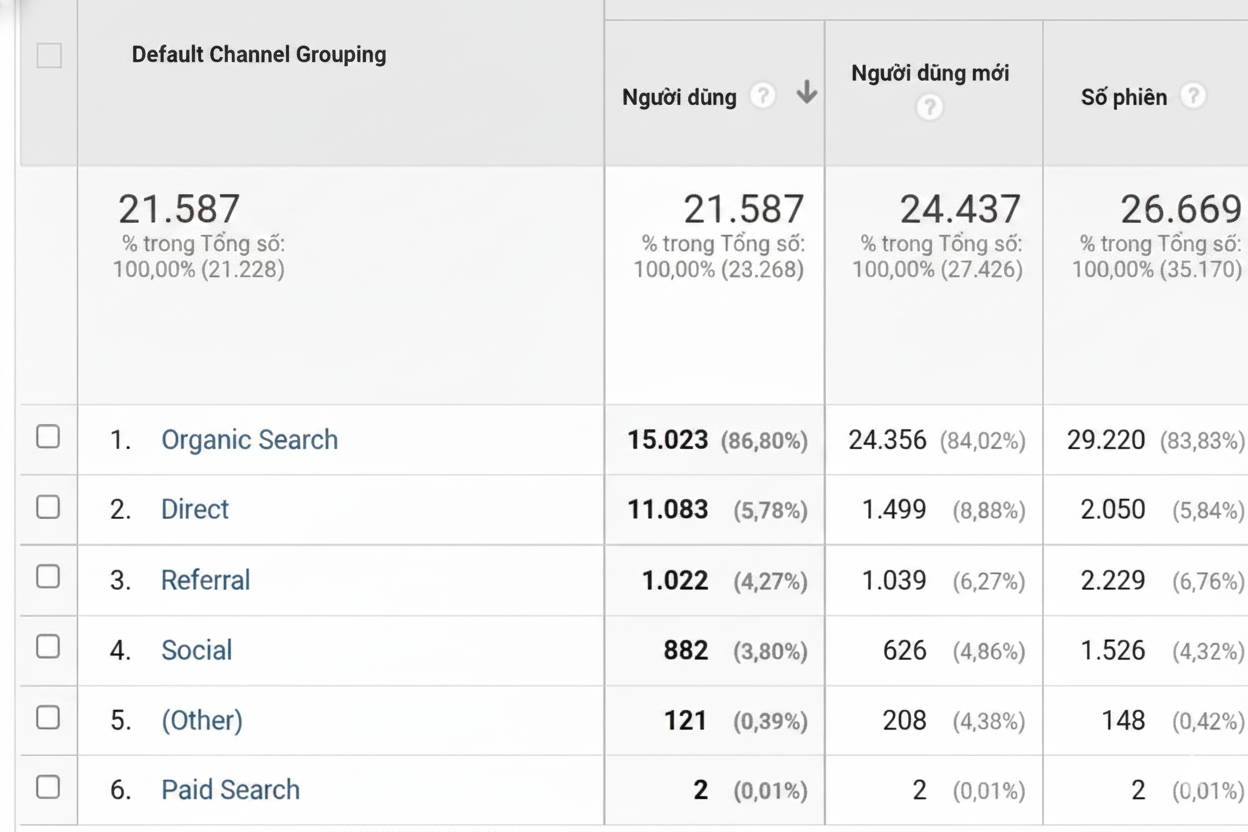1248x832 pixels.
Task: Open the Referral channel link
Action: (205, 580)
